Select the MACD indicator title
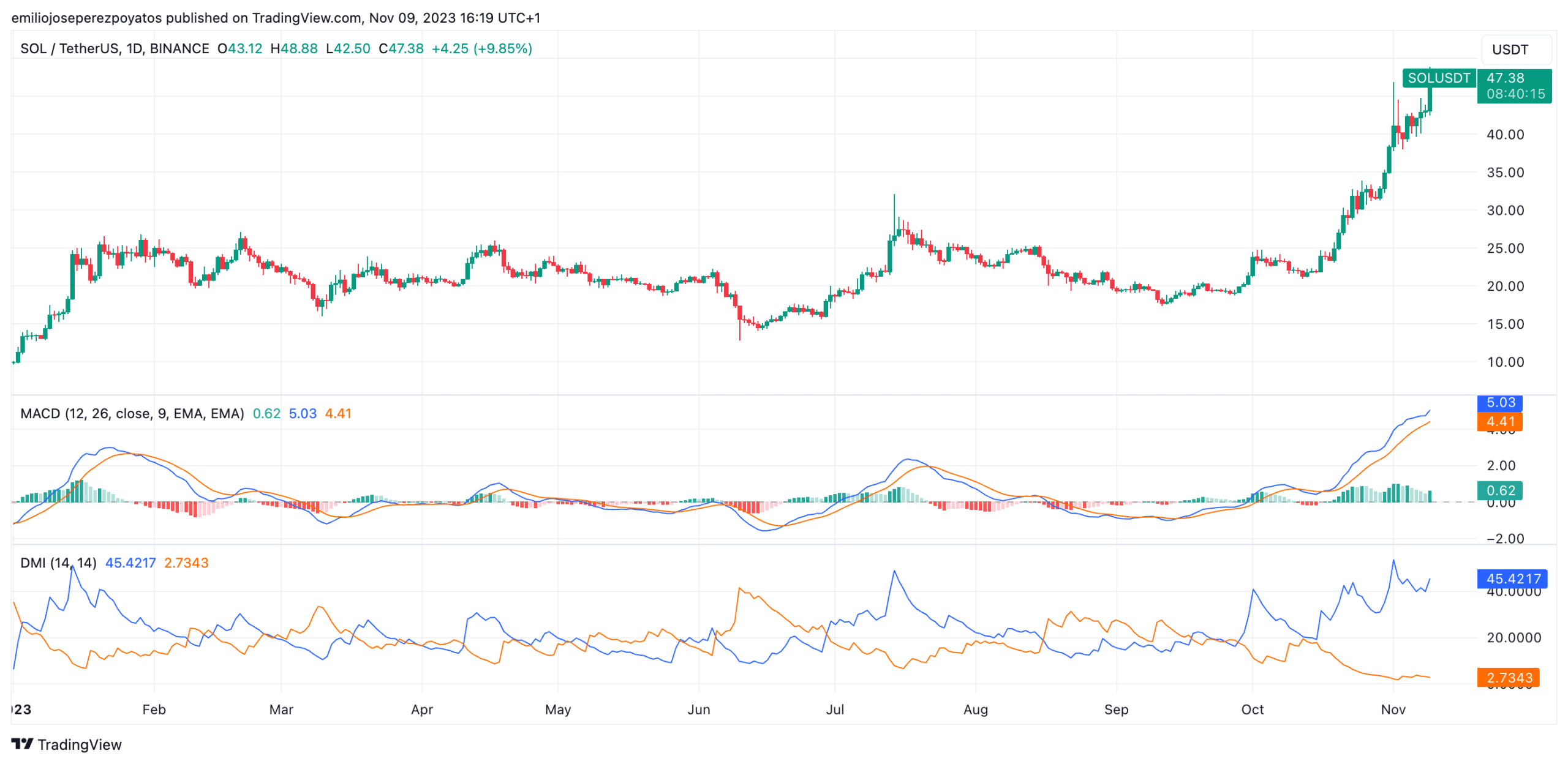The width and height of the screenshot is (1568, 764). coord(132,414)
